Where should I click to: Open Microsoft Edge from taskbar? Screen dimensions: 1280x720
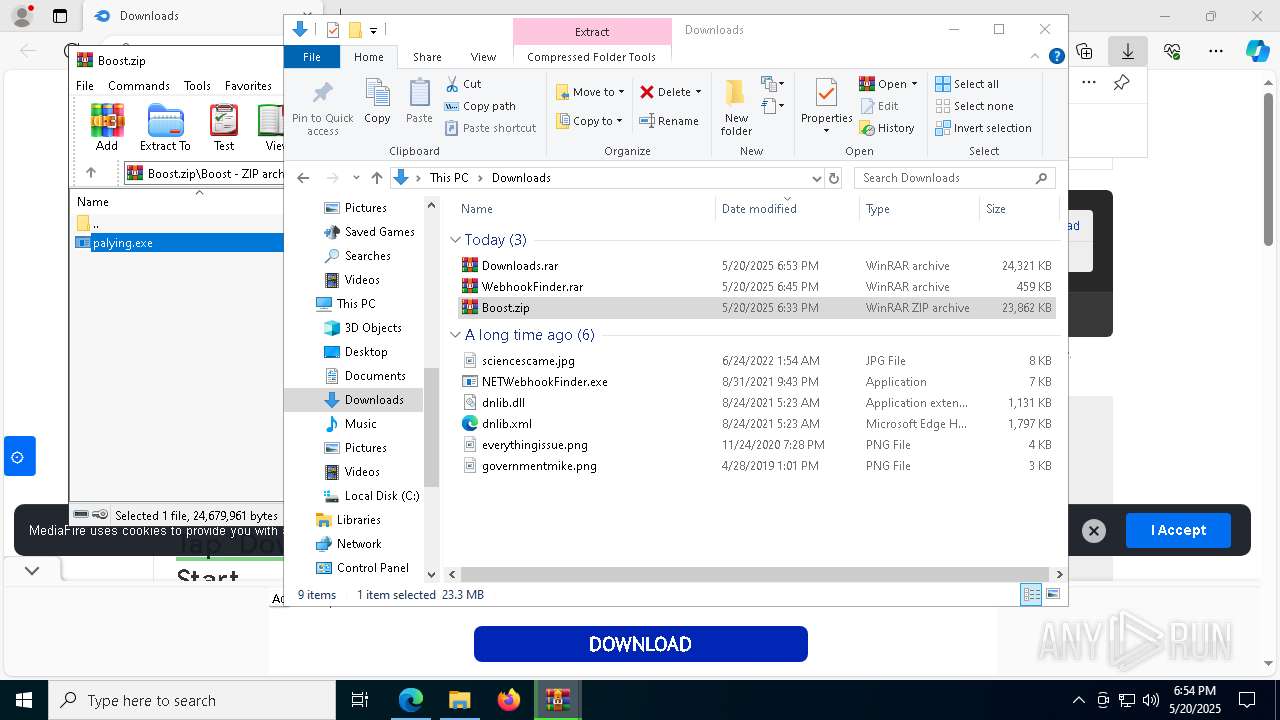tap(411, 700)
